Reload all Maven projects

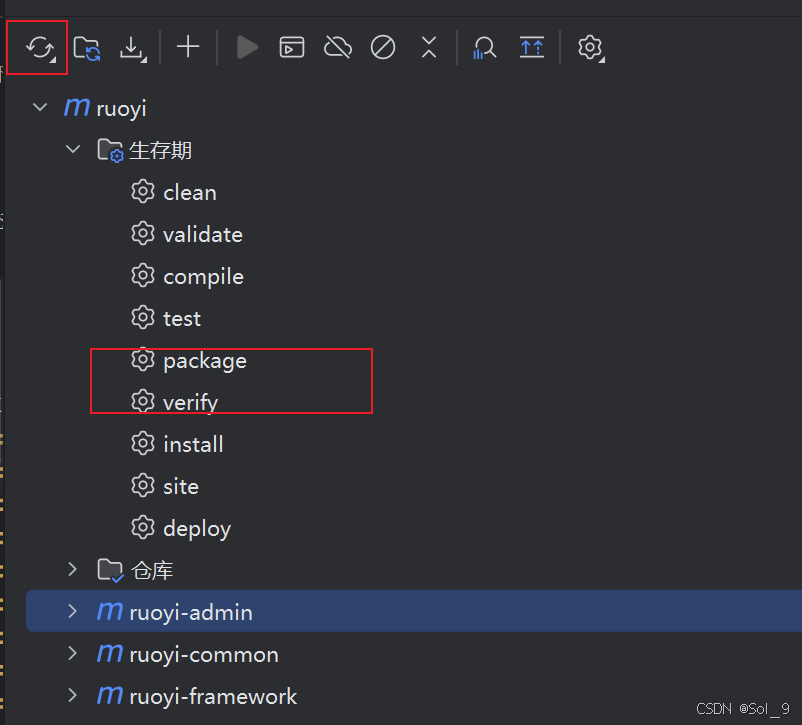tap(37, 47)
